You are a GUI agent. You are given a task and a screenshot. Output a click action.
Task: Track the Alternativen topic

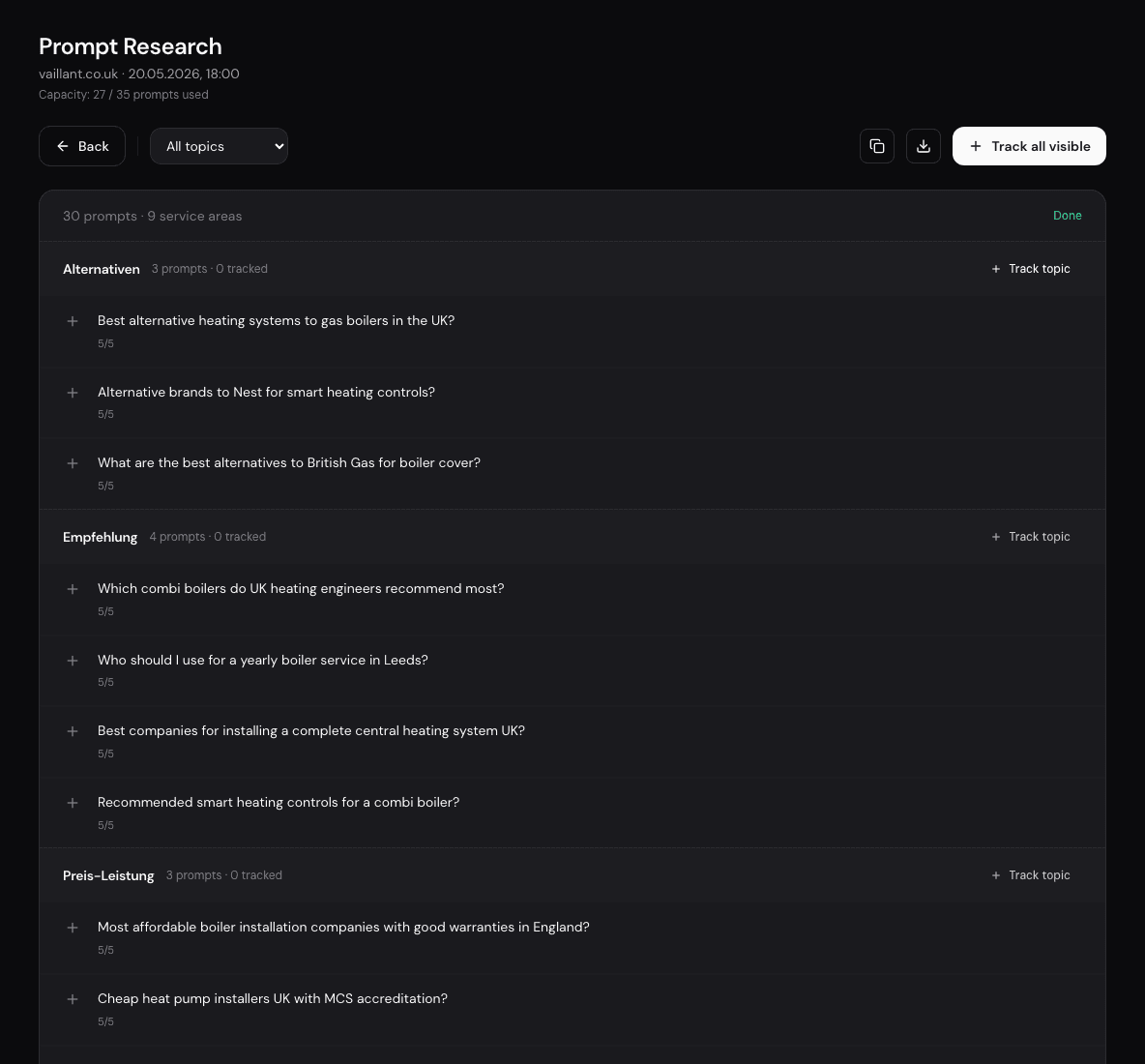[x=1030, y=269]
